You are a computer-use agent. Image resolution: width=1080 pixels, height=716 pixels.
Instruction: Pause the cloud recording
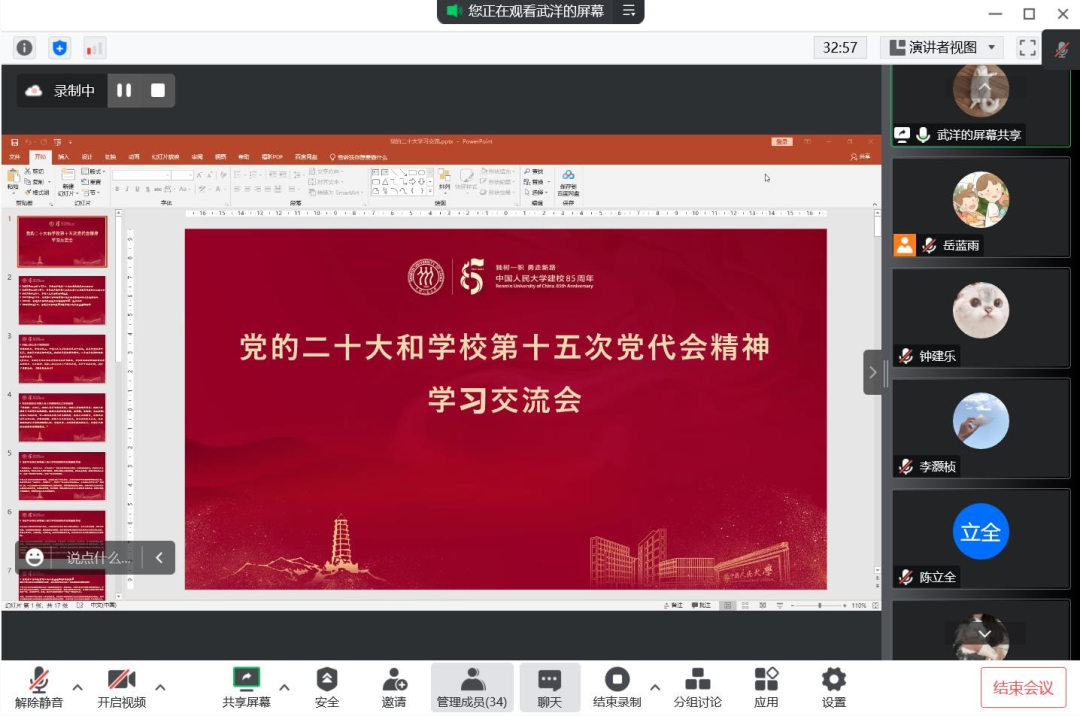coord(124,91)
